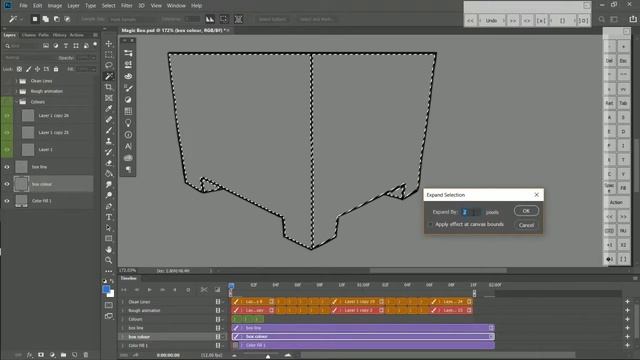Click the lock transparent pixels icon
The image size is (640, 360).
tap(19, 69)
